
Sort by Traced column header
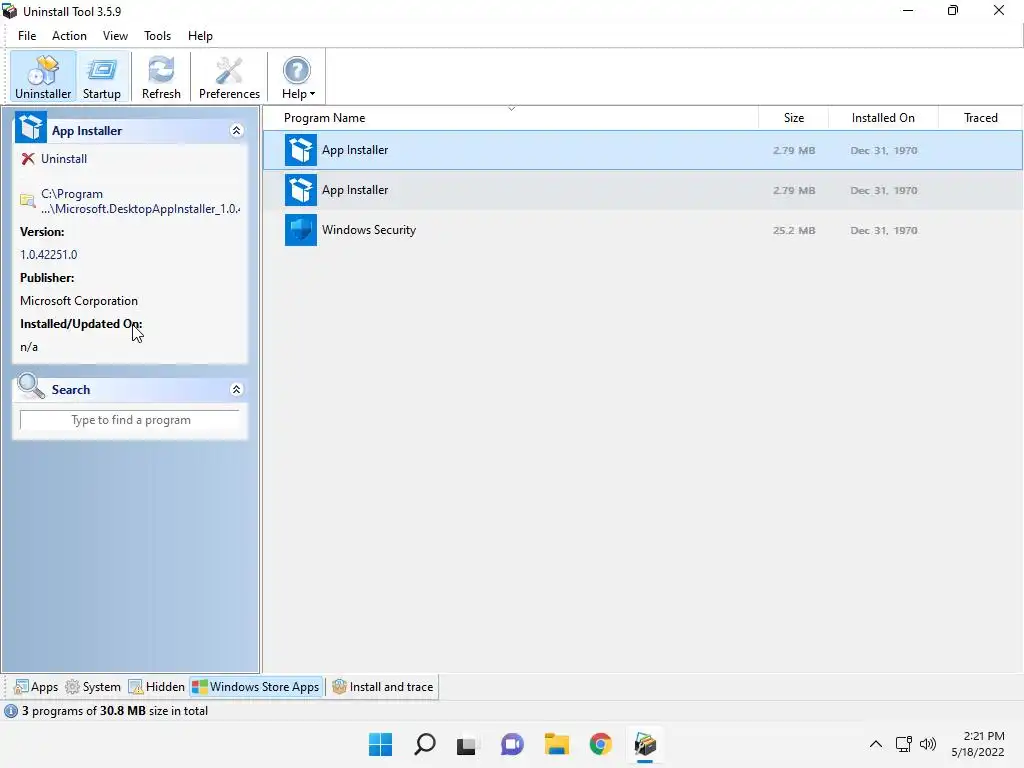tap(980, 118)
